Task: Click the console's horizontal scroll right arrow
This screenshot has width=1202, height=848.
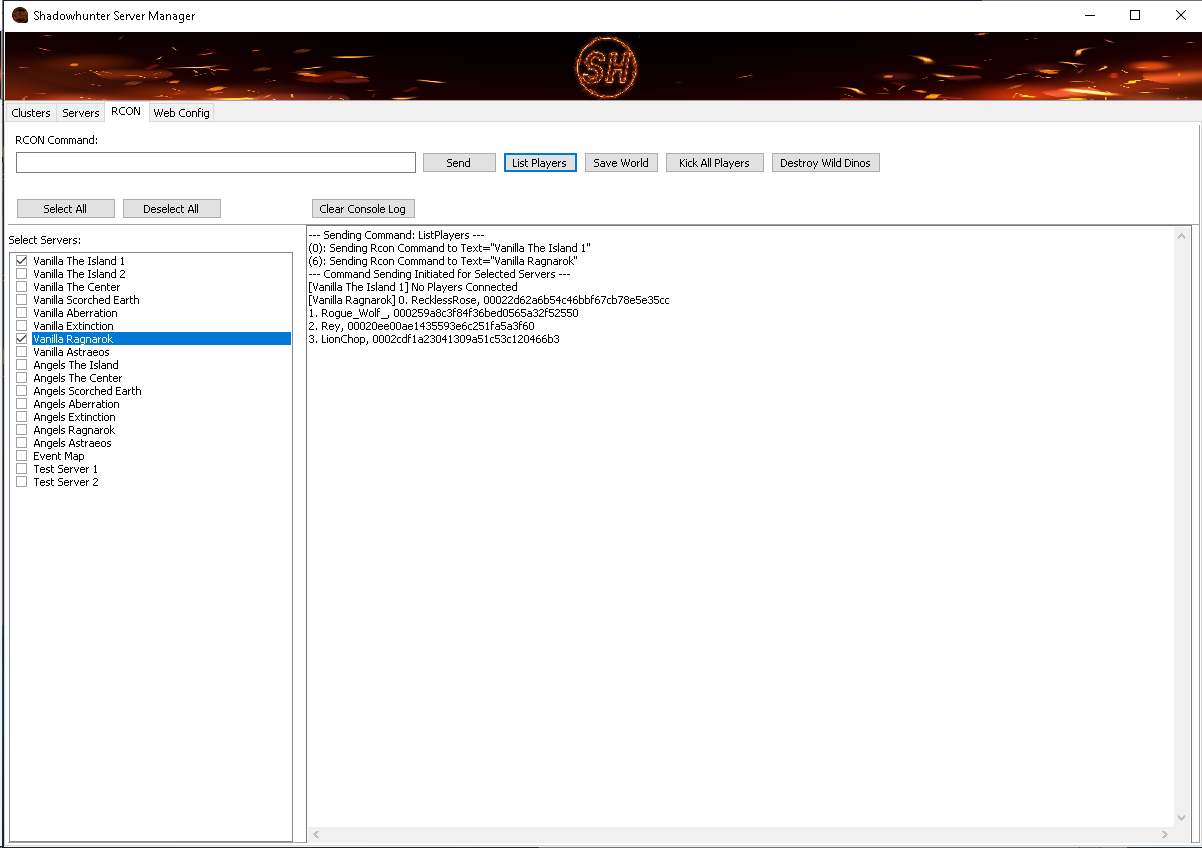Action: pyautogui.click(x=1165, y=834)
